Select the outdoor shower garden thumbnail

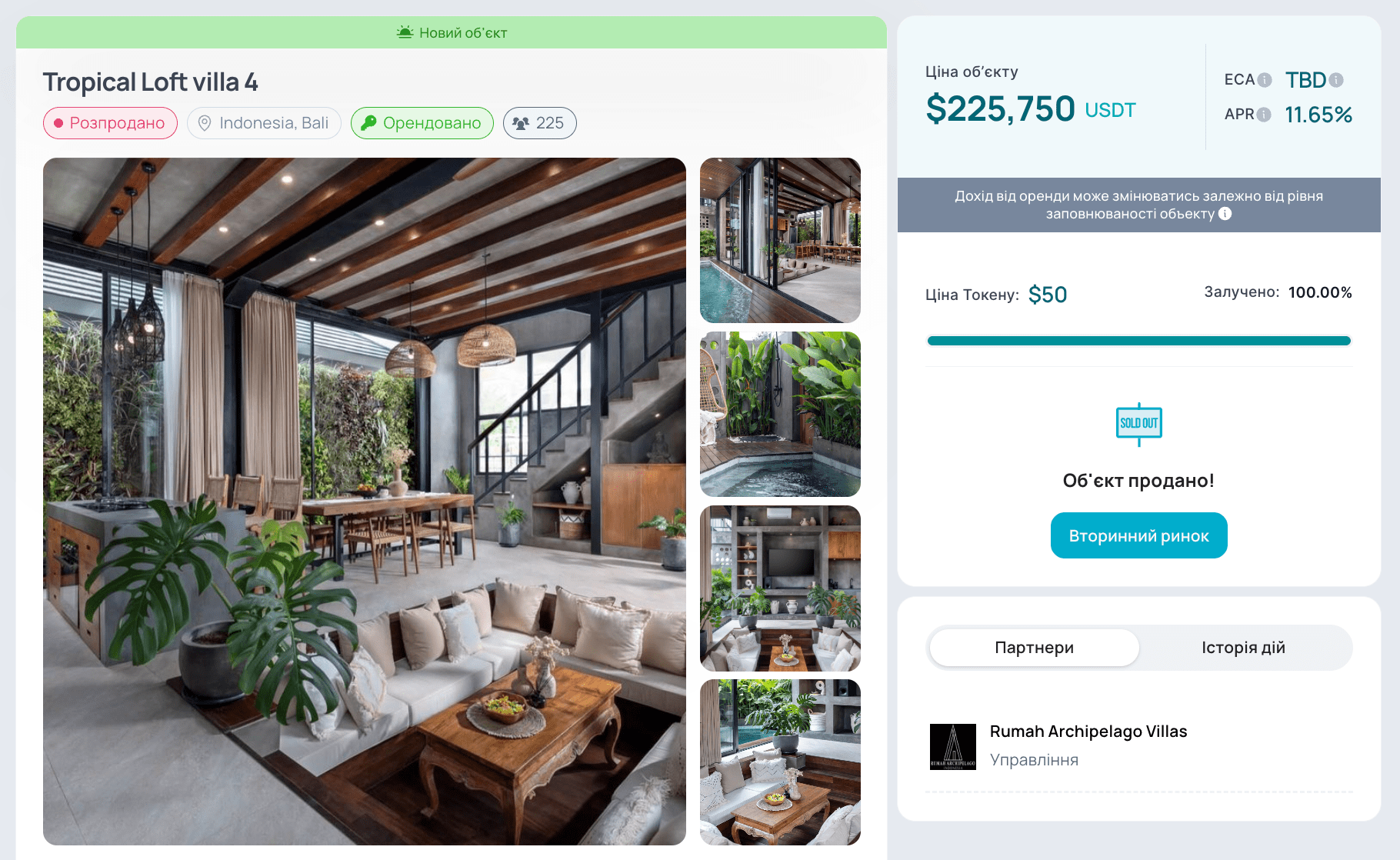780,414
